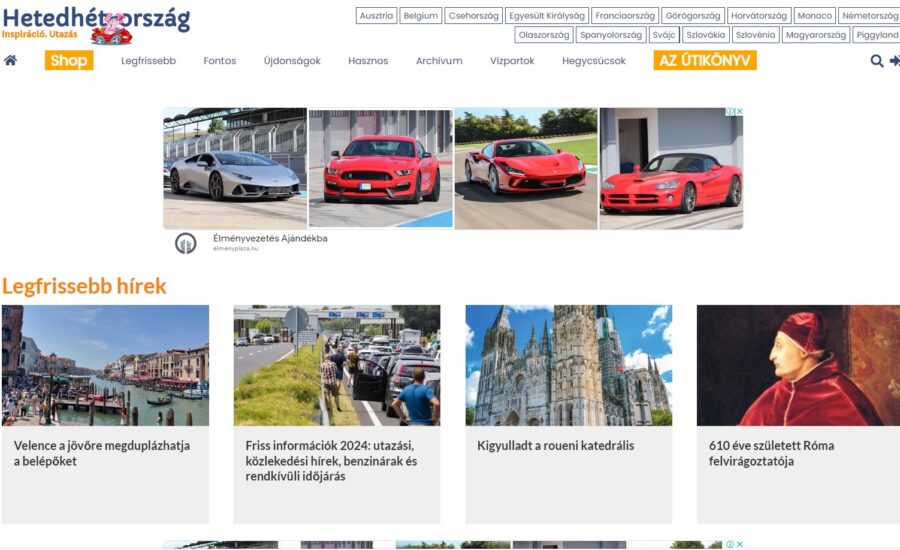Open the Kigyulladt a roueni katedrális article
900x550 pixels.
(x=555, y=446)
